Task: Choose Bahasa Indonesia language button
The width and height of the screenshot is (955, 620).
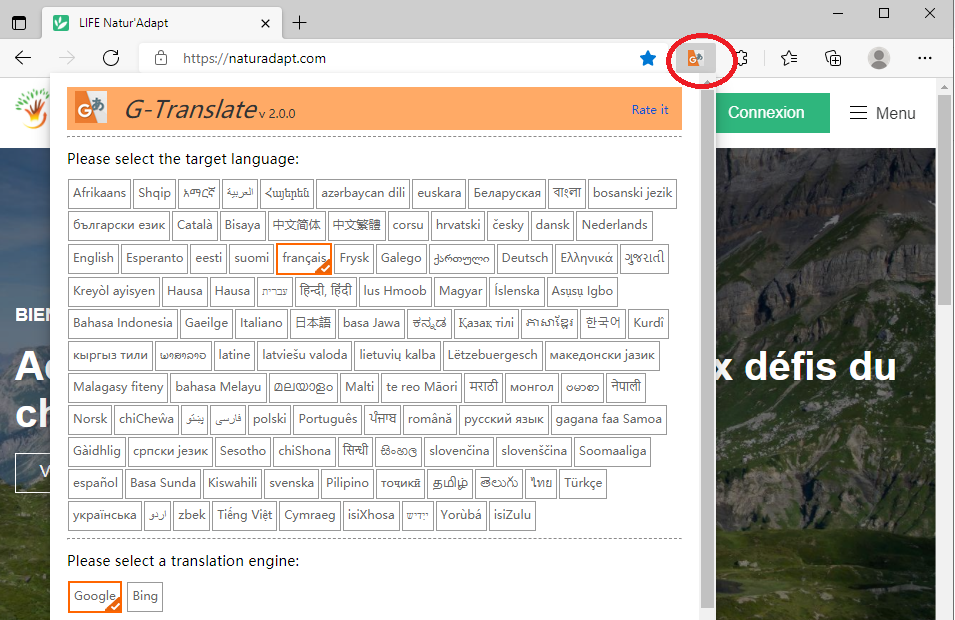Action: pos(123,323)
